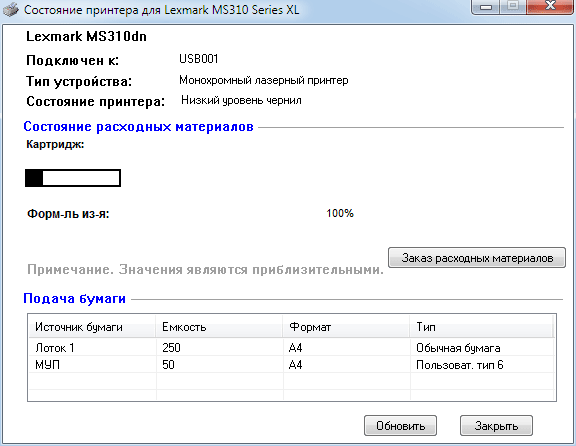Click the Монохромный лазерный принтер text
576x446 pixels.
[x=264, y=80]
